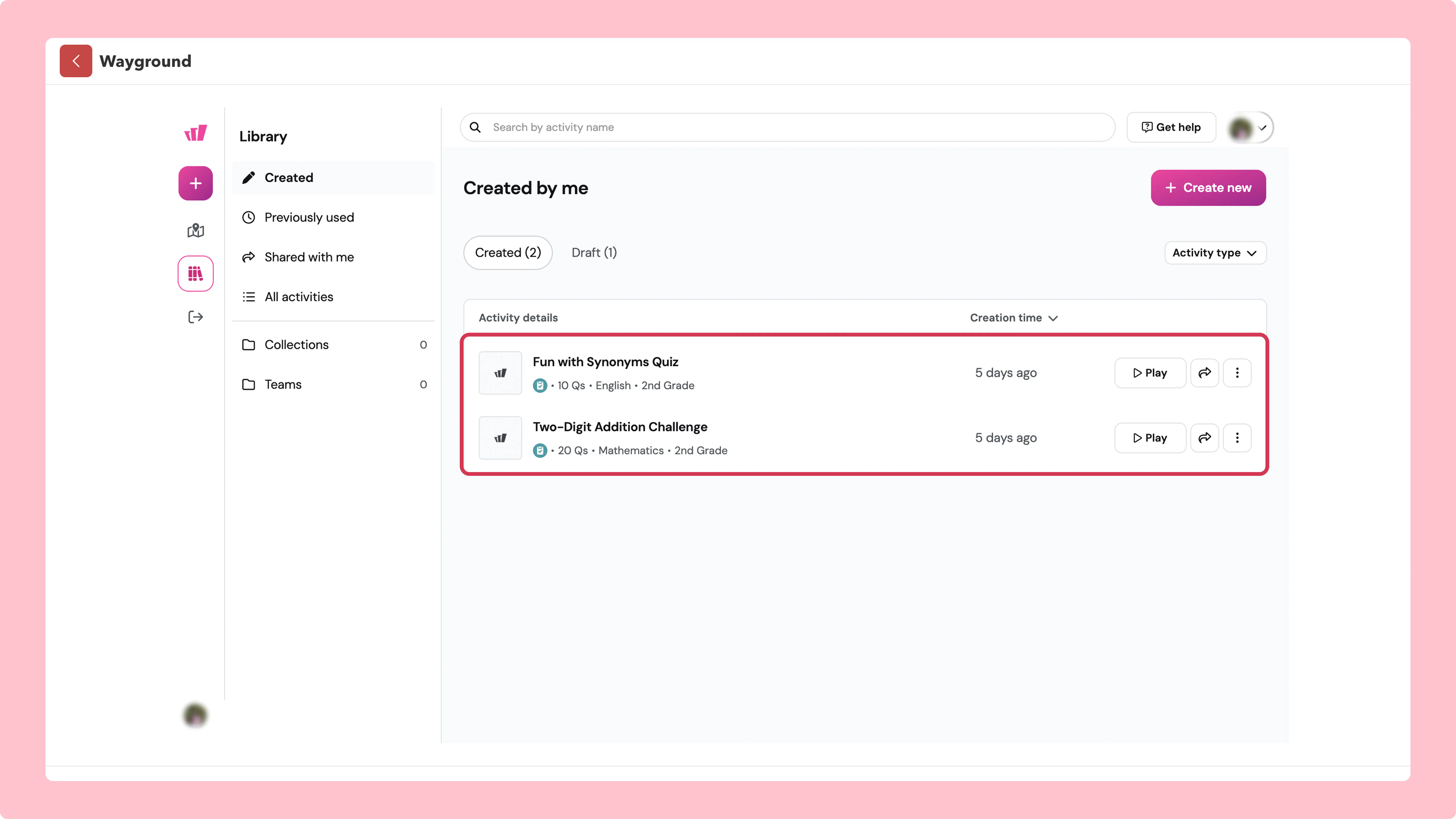
Task: Click the Library heading
Action: click(x=263, y=136)
